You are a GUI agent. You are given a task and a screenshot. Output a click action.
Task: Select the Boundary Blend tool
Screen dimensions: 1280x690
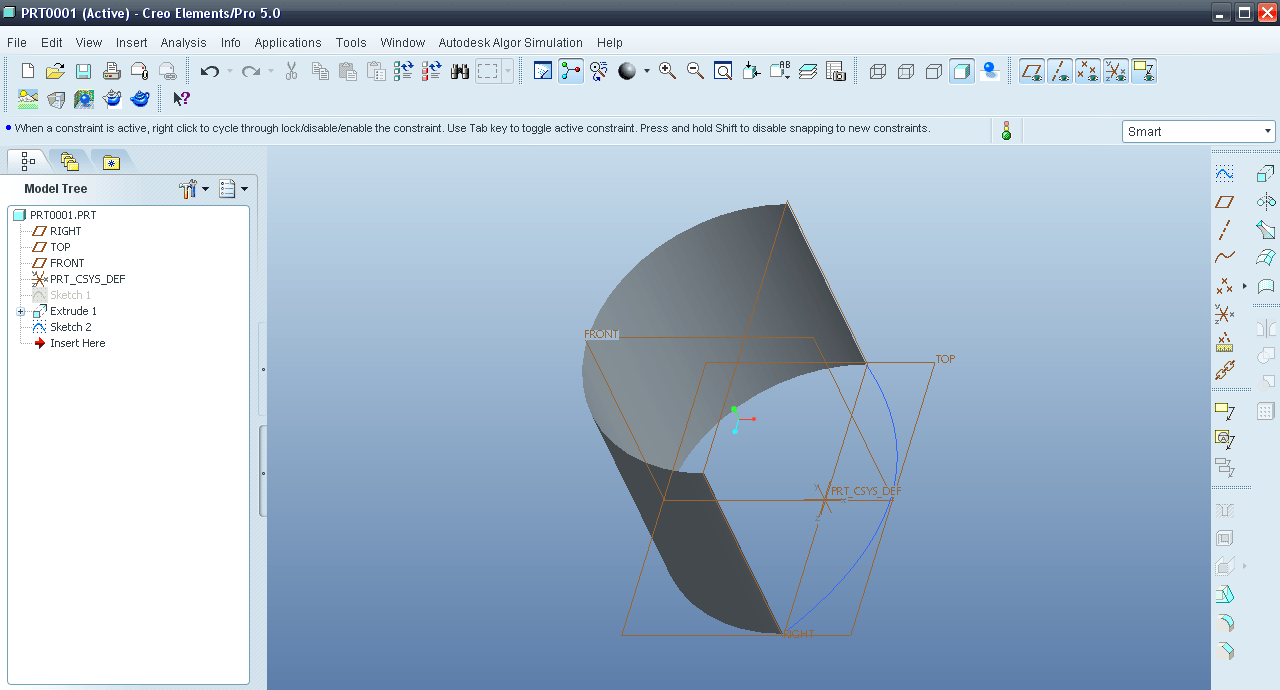[1266, 257]
